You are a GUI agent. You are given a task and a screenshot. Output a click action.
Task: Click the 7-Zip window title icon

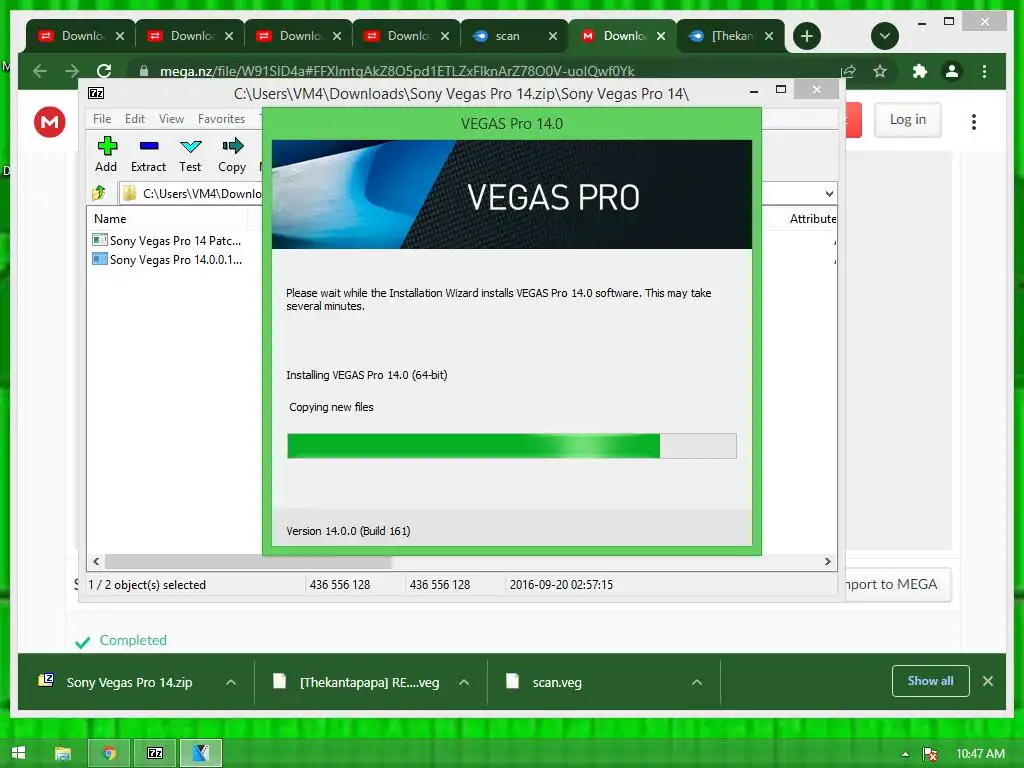click(96, 93)
